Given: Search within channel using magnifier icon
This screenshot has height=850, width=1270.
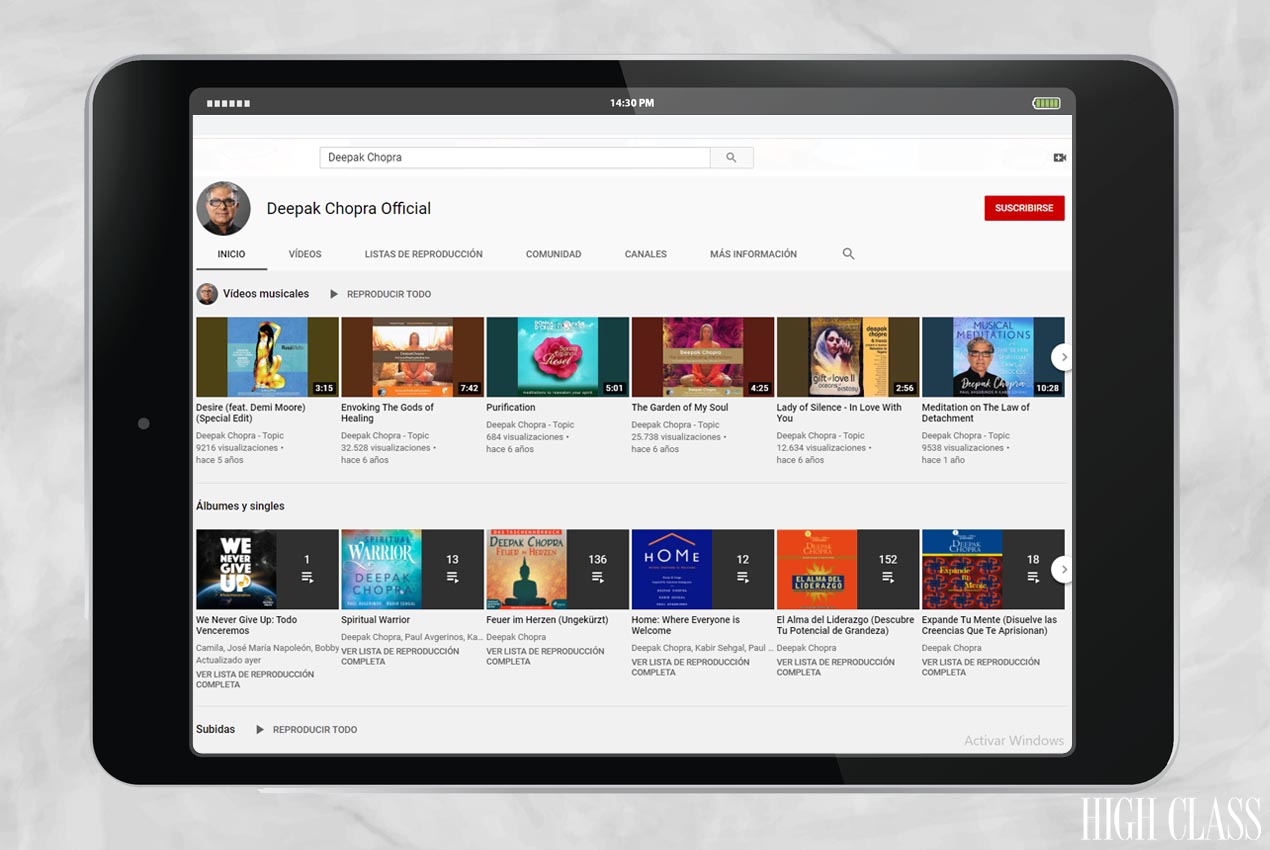Looking at the screenshot, I should [848, 254].
